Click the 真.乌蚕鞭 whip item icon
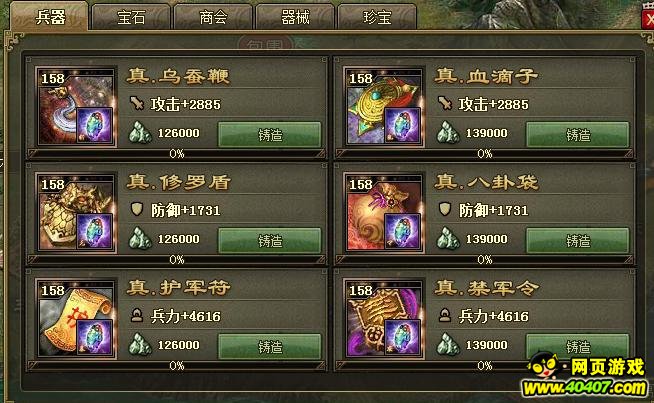The image size is (654, 403). 76,108
